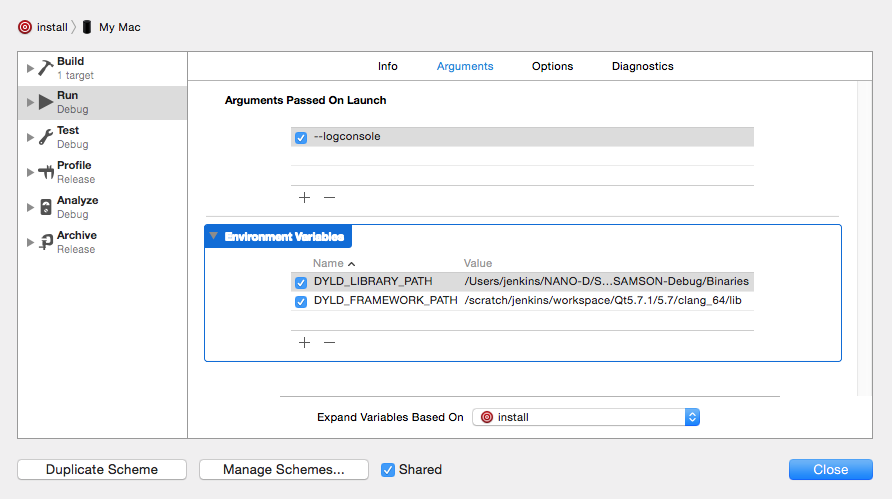Click the install target icon in breadcrumb
This screenshot has width=892, height=499.
click(25, 27)
